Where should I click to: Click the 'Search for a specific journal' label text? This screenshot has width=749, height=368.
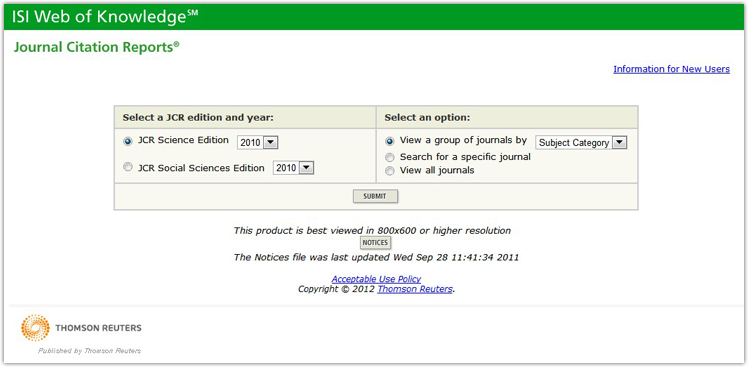[x=465, y=157]
